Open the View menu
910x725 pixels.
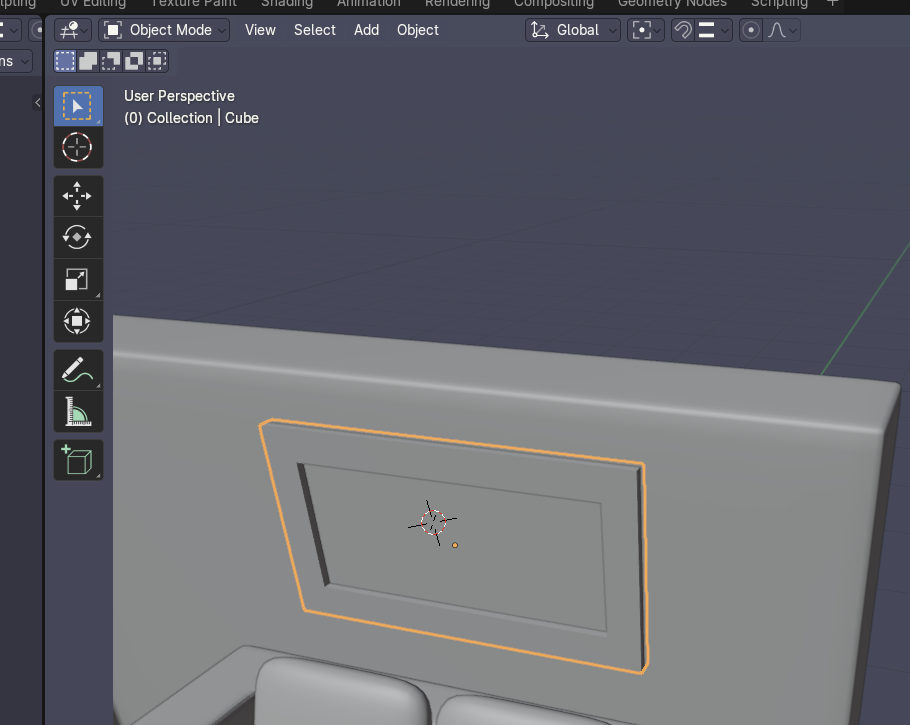click(260, 30)
